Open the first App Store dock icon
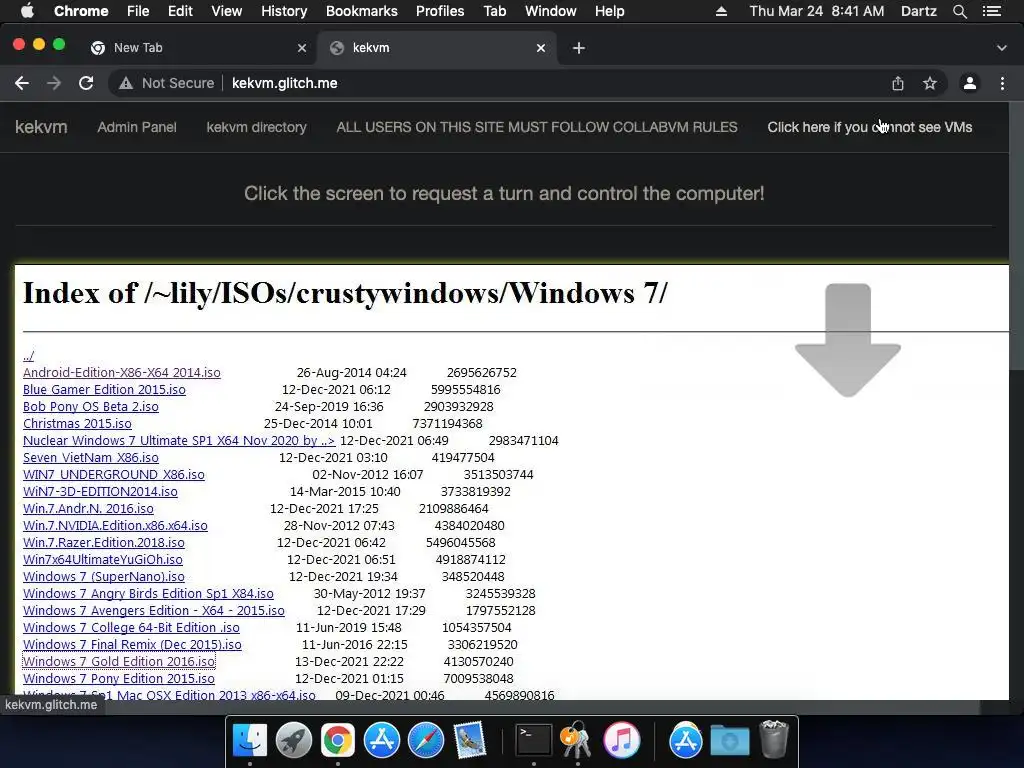 381,741
